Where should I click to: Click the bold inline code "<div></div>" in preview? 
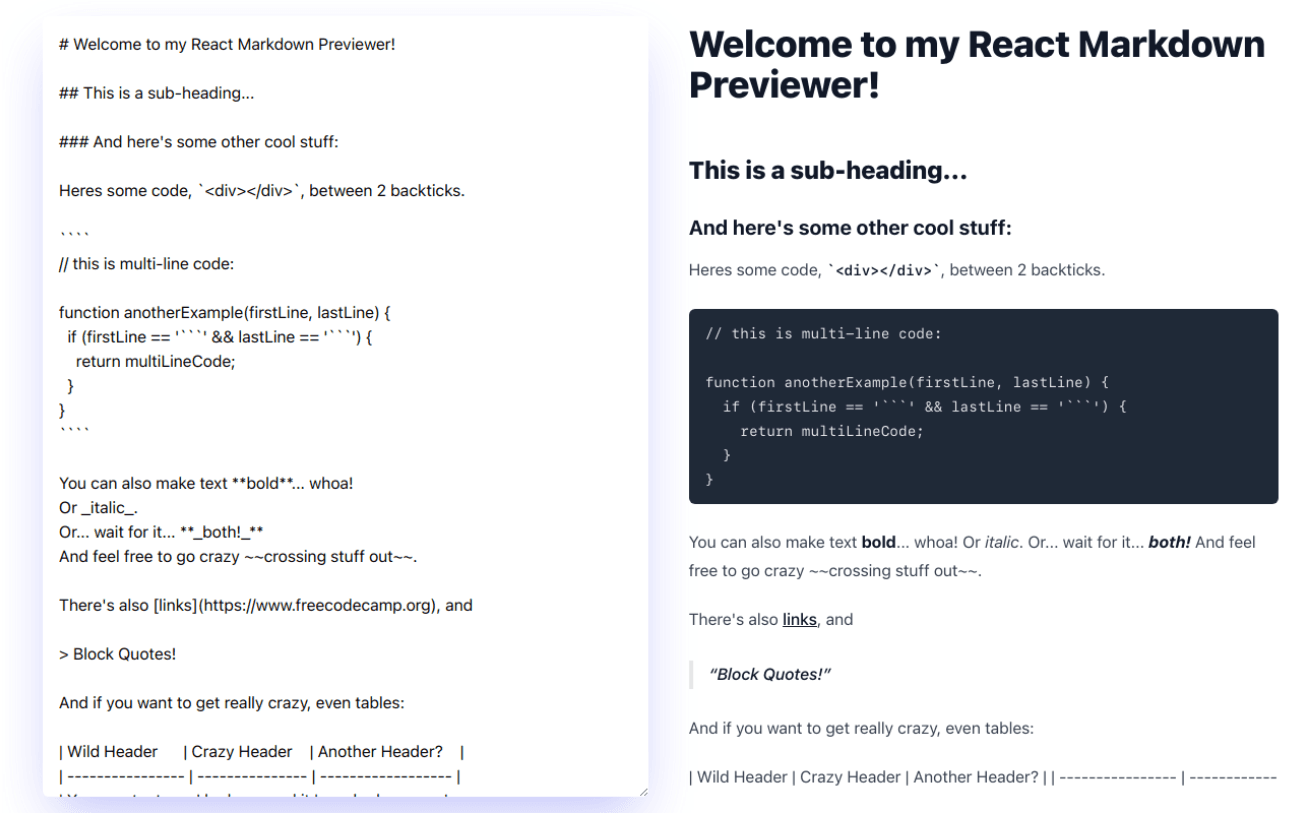point(884,270)
